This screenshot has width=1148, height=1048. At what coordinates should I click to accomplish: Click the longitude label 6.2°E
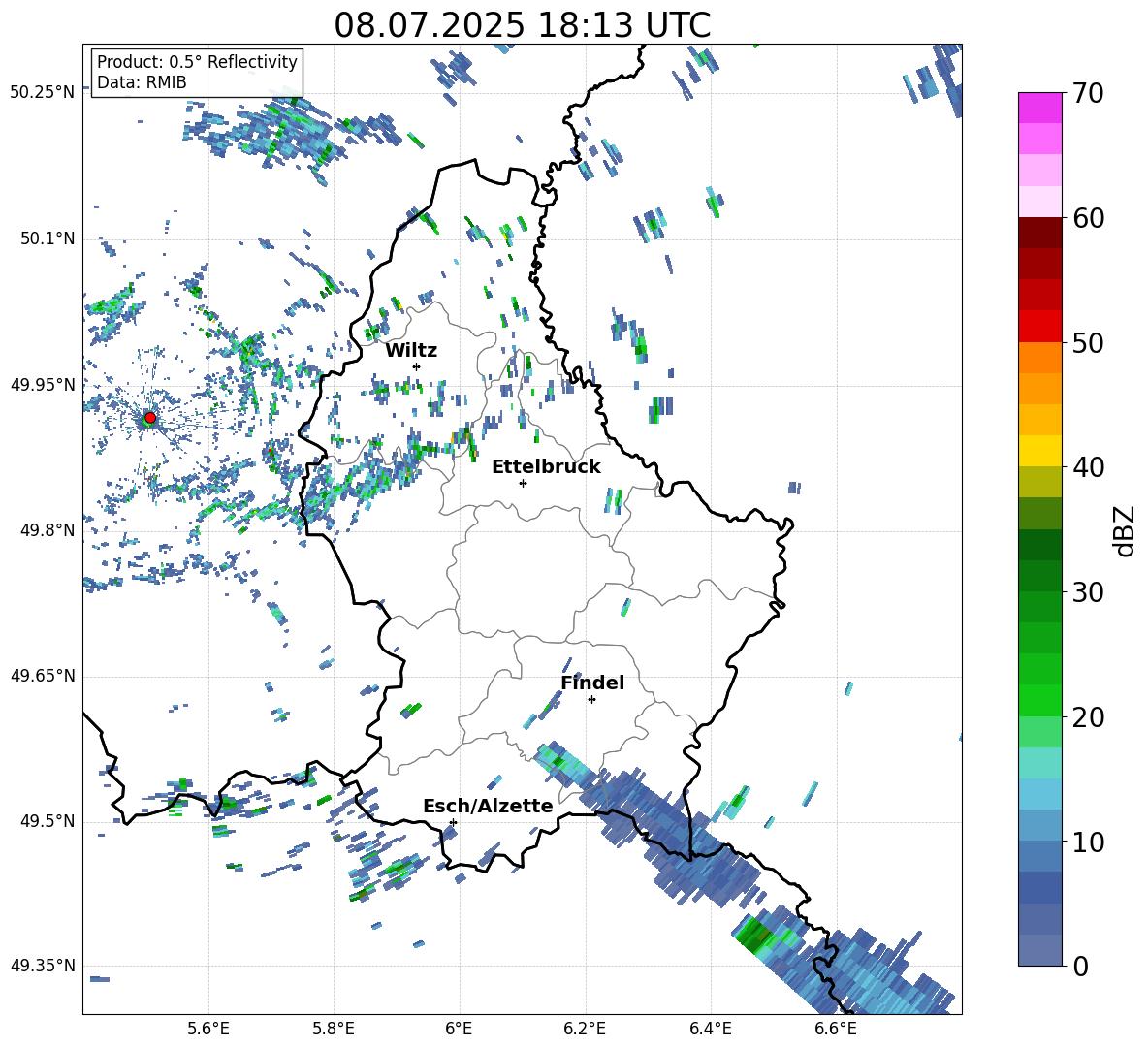click(x=585, y=1029)
